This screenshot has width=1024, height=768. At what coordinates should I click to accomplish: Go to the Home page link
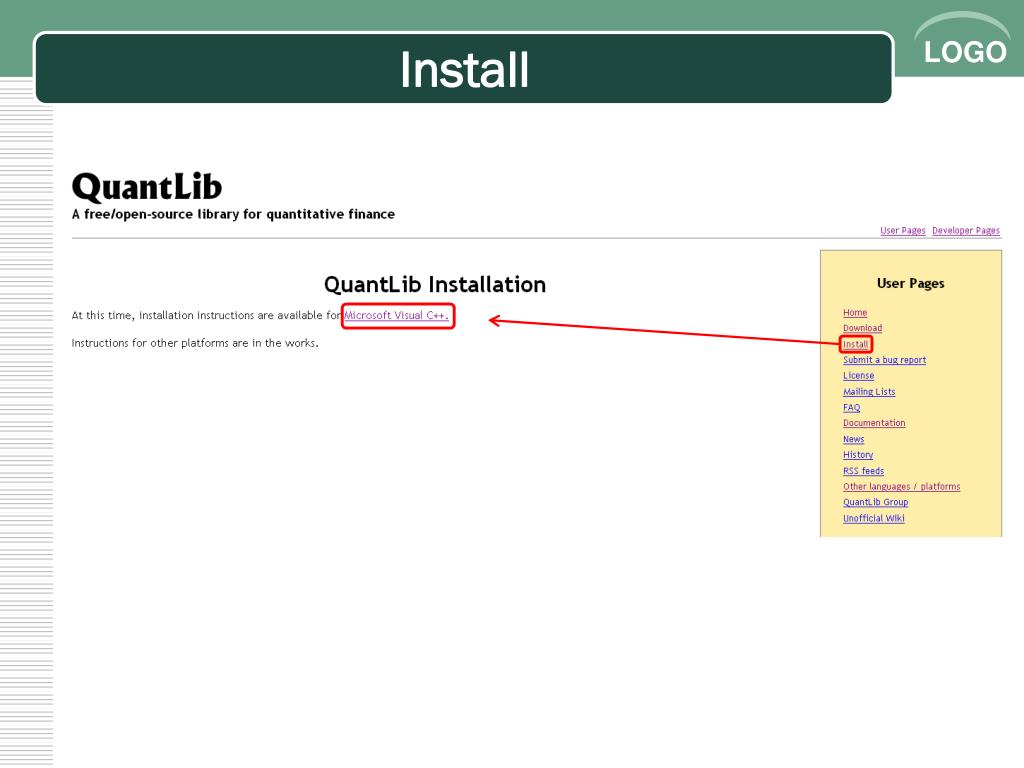coord(855,313)
